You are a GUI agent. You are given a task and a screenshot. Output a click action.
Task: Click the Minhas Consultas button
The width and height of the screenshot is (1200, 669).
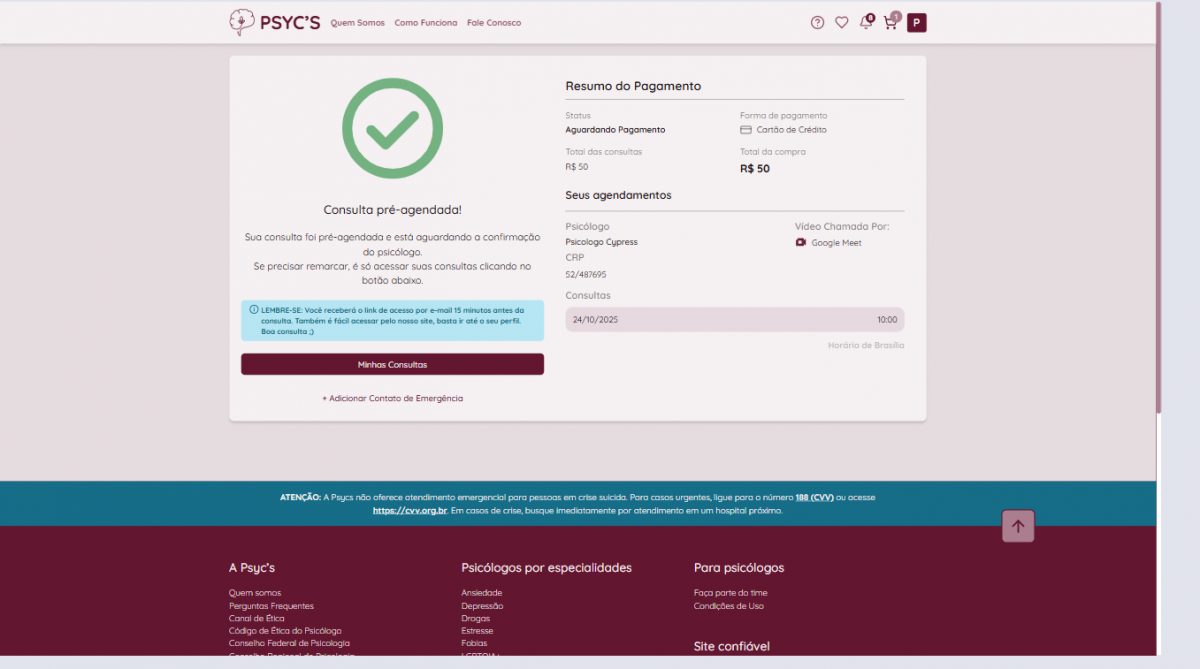point(392,365)
